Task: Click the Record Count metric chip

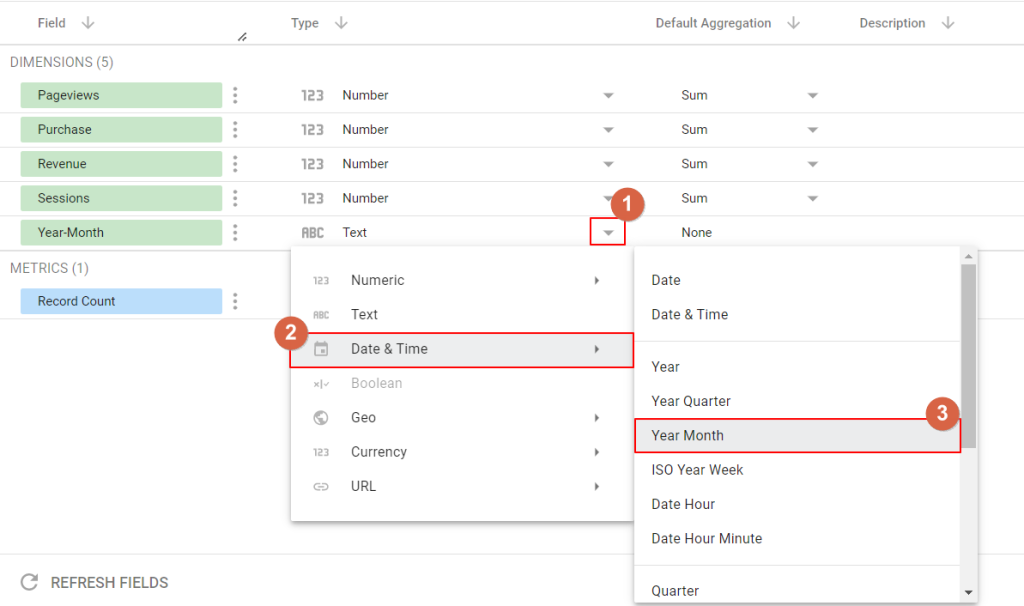Action: click(121, 301)
